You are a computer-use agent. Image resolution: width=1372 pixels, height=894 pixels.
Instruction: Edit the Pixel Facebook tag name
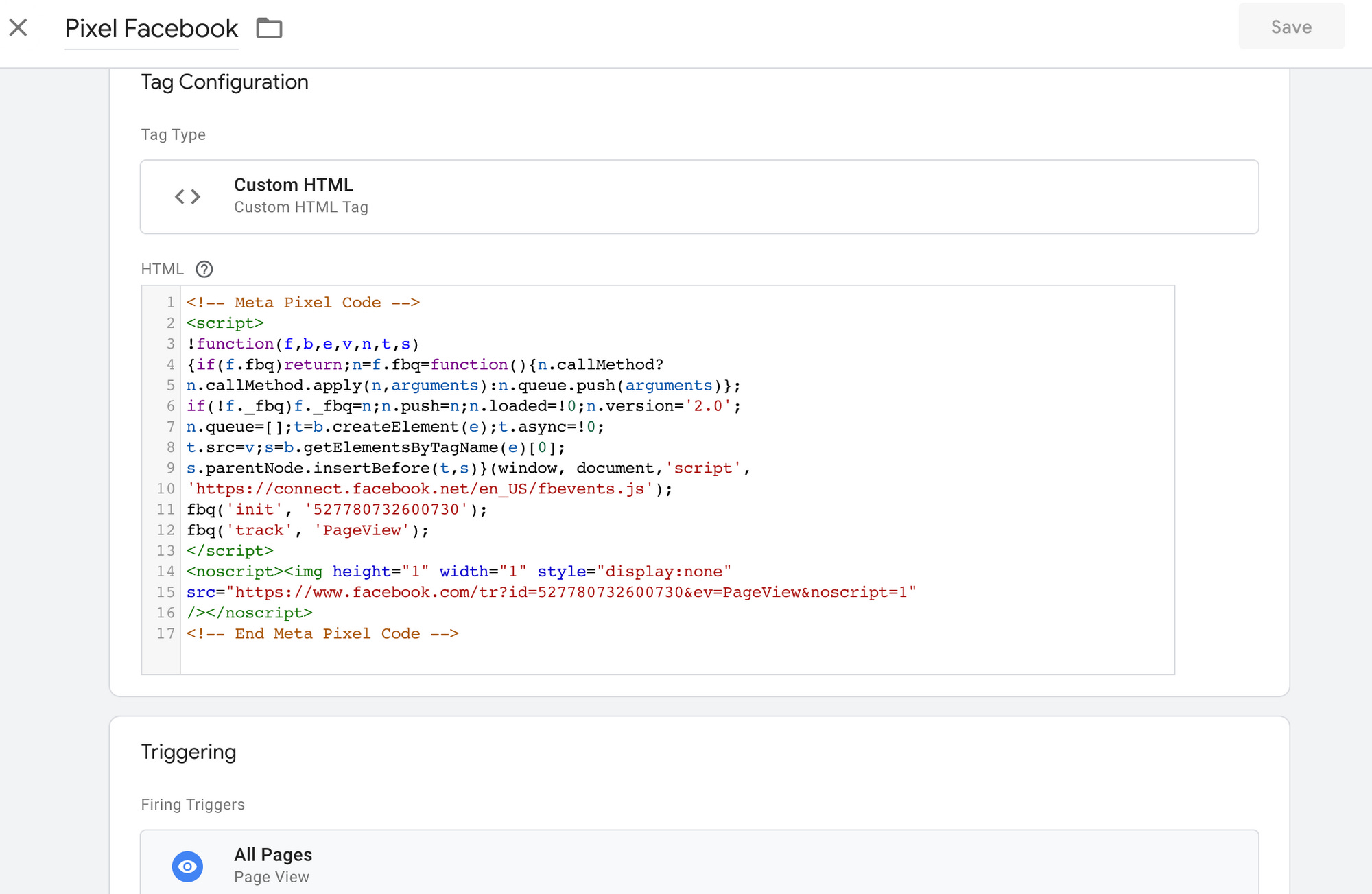(151, 28)
